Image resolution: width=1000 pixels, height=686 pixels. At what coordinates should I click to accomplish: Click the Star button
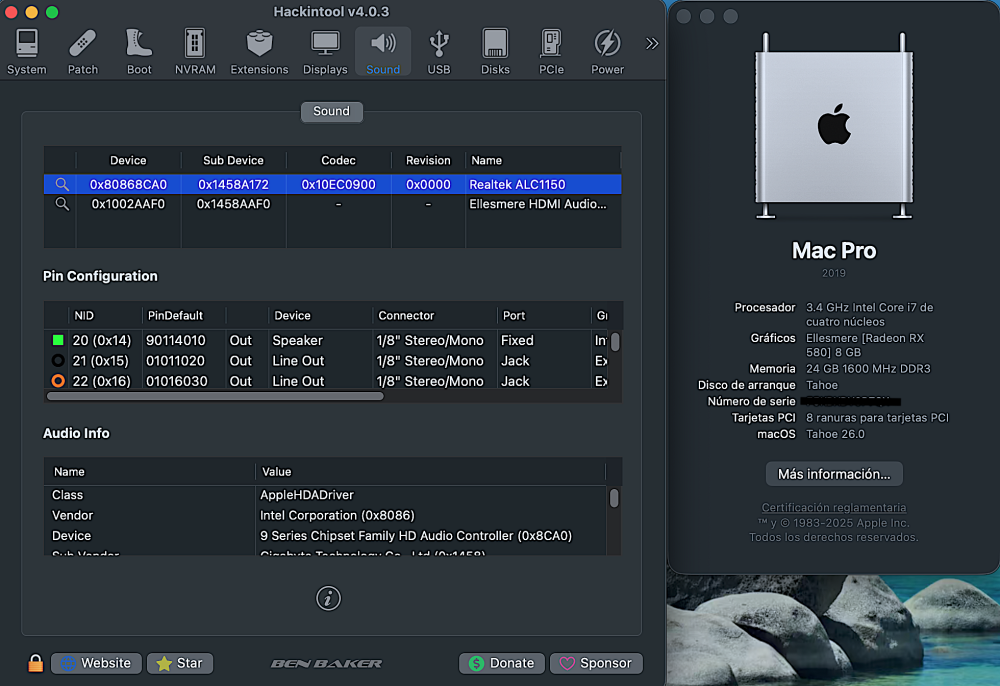180,663
